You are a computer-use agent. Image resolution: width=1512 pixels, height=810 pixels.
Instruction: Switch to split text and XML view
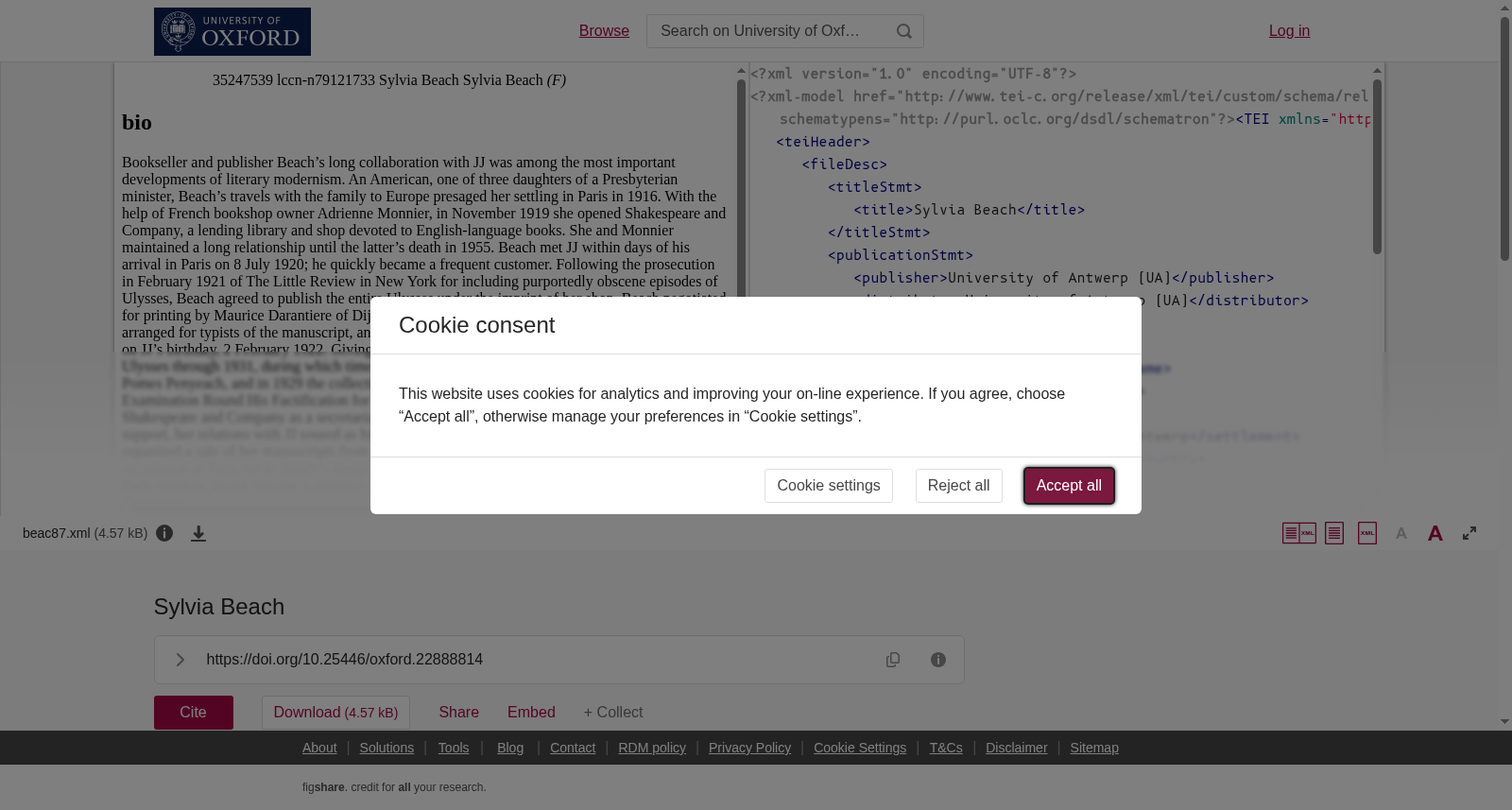pos(1299,533)
